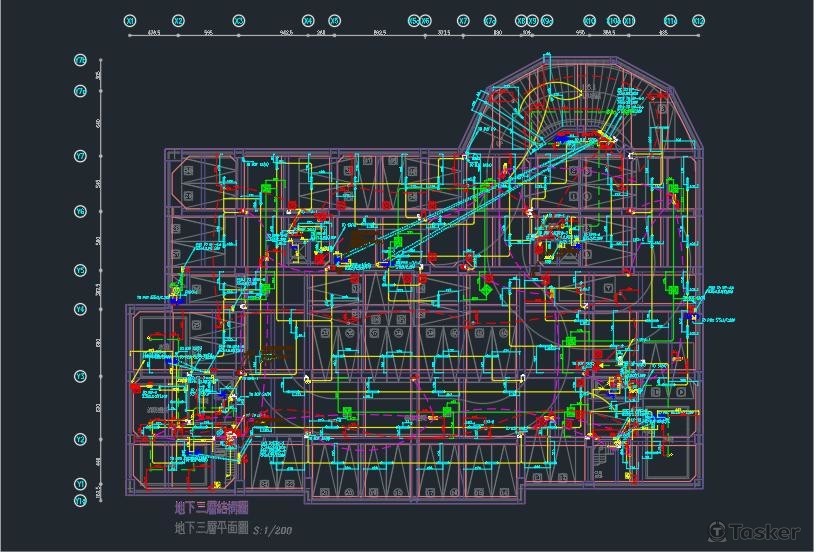Select the X4 column grid bubble
This screenshot has width=816, height=552.
point(307,20)
